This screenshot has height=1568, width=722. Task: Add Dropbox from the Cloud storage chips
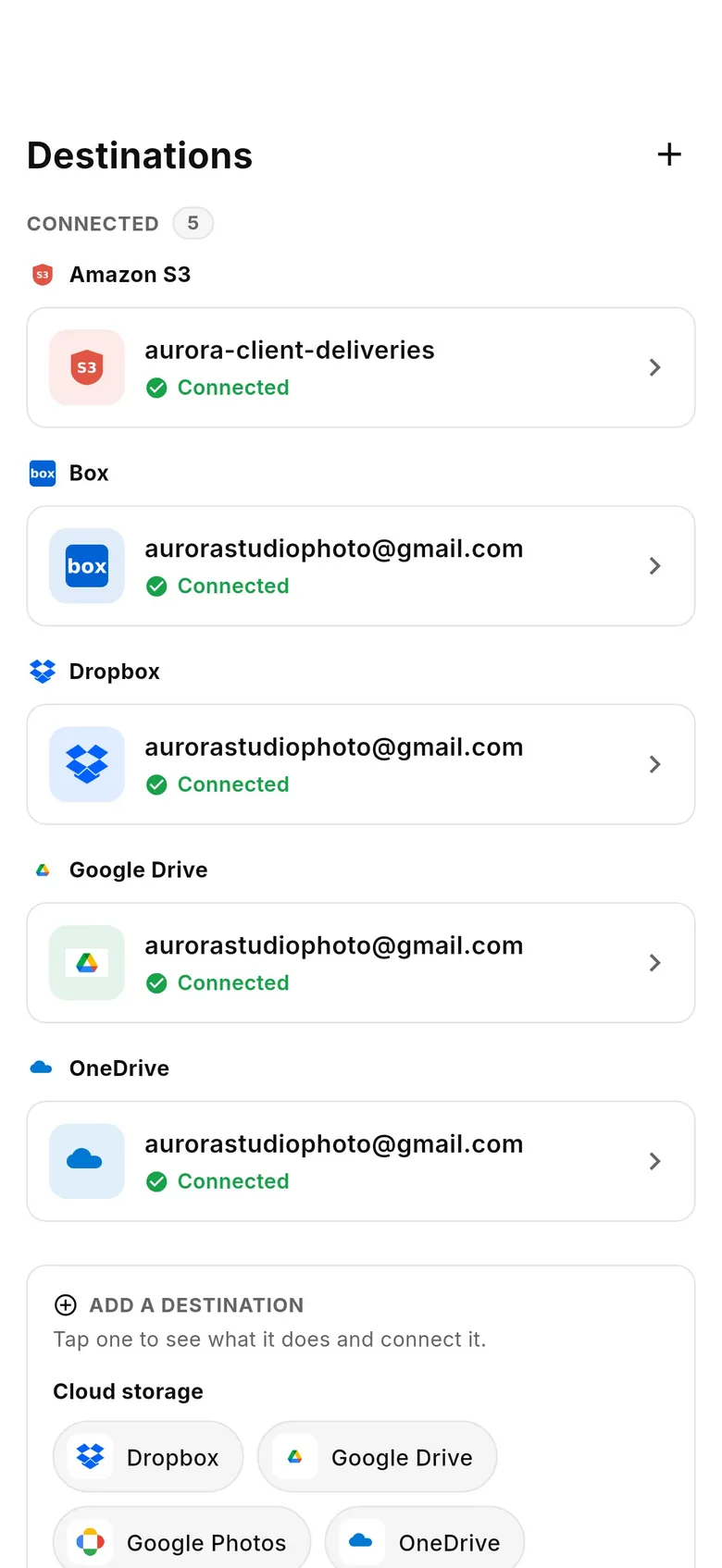click(x=148, y=1457)
